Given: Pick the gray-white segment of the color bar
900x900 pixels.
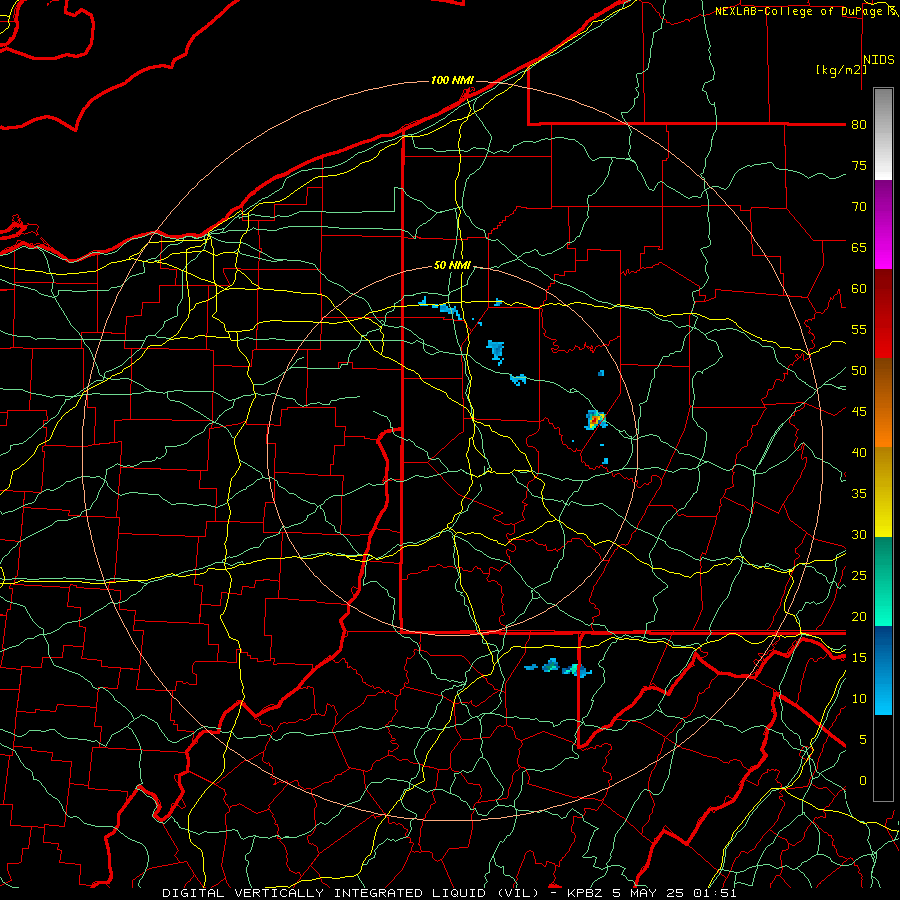Looking at the screenshot, I should coord(883,134).
